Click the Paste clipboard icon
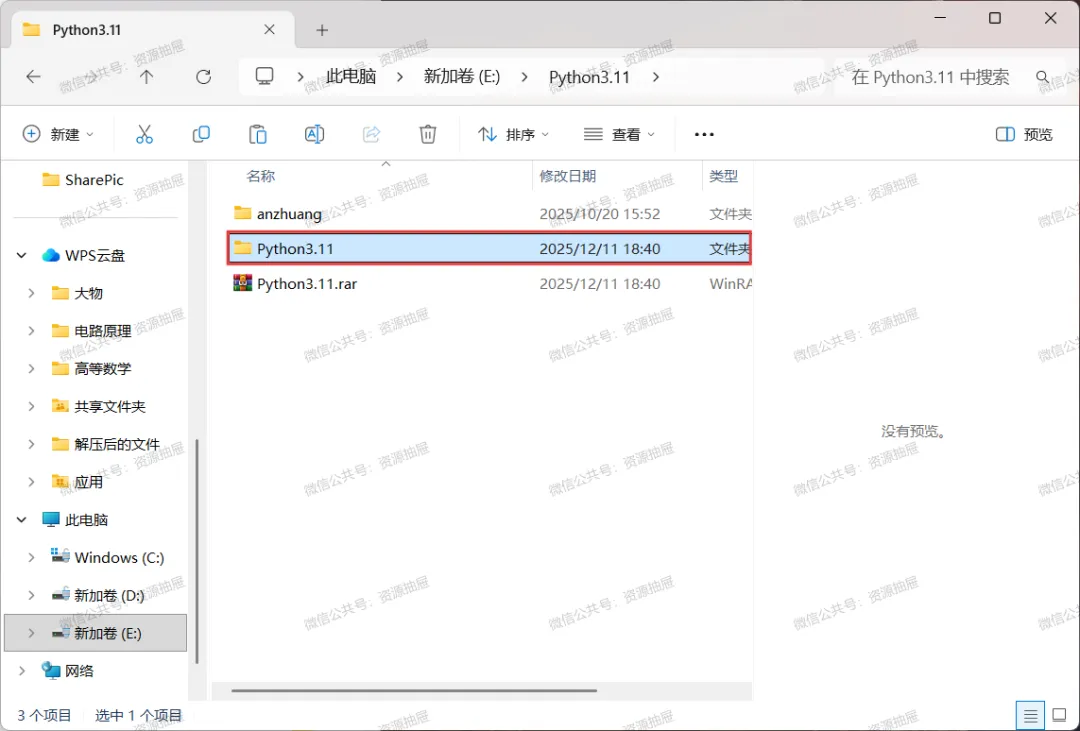The width and height of the screenshot is (1080, 731). click(258, 134)
